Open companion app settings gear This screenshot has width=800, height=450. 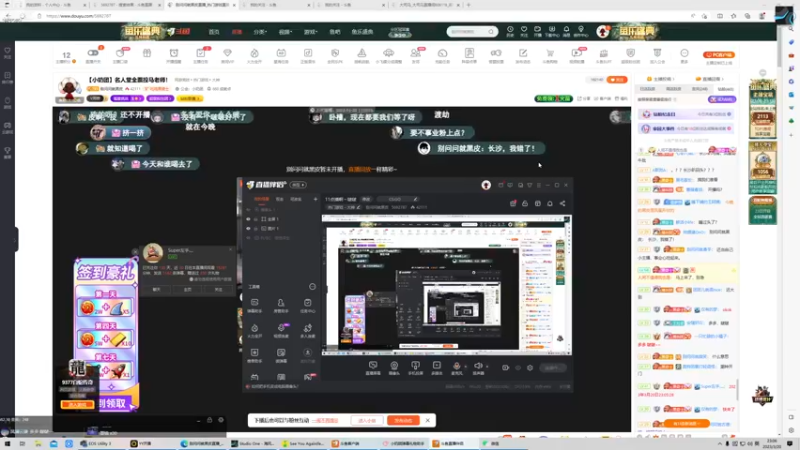point(530,367)
